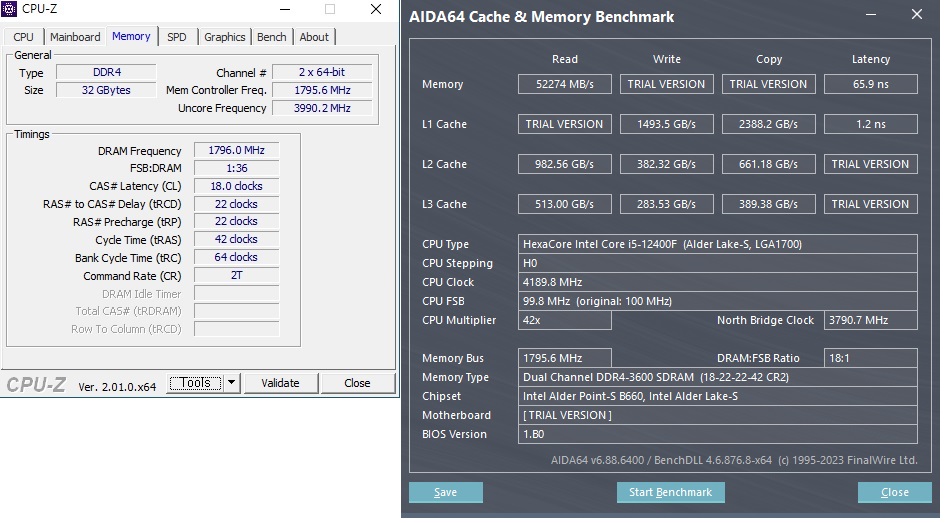Screen dimensions: 946x523
Task: Expand the Tools dropdown arrow
Action: tap(232, 383)
